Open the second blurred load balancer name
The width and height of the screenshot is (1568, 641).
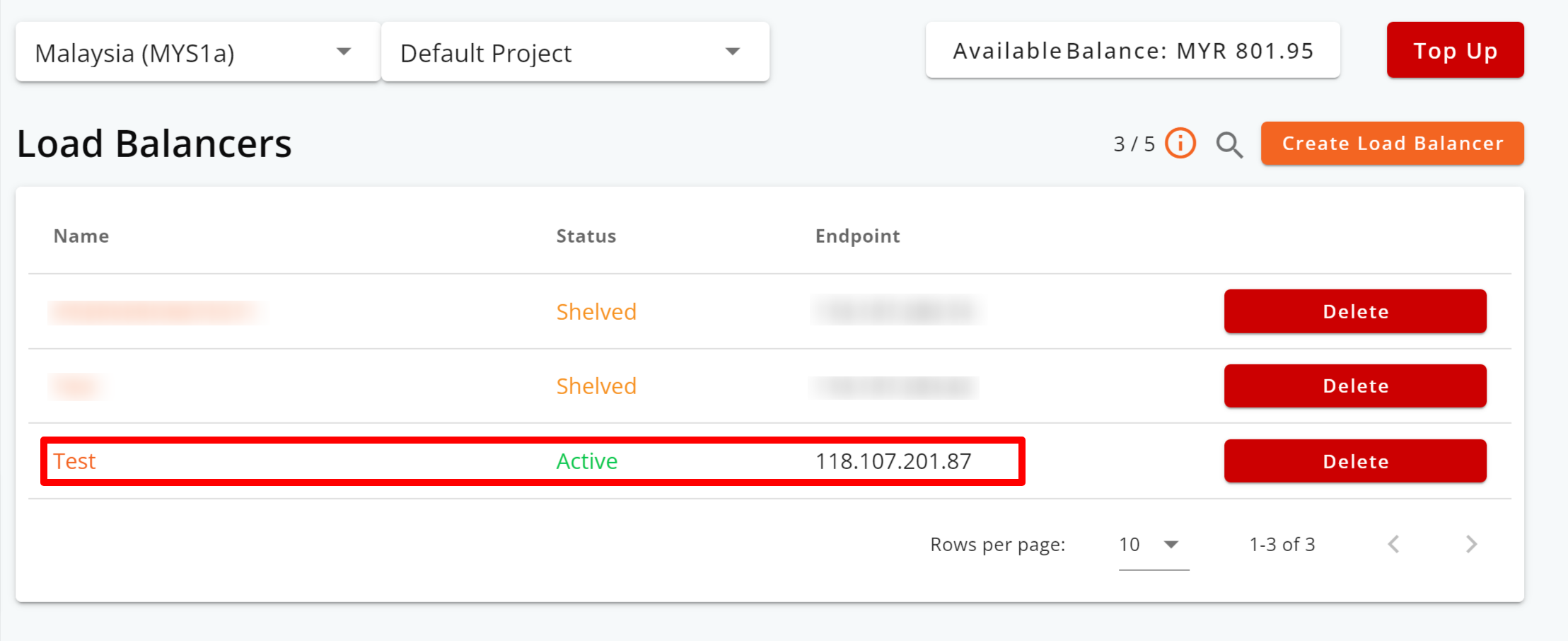(77, 386)
